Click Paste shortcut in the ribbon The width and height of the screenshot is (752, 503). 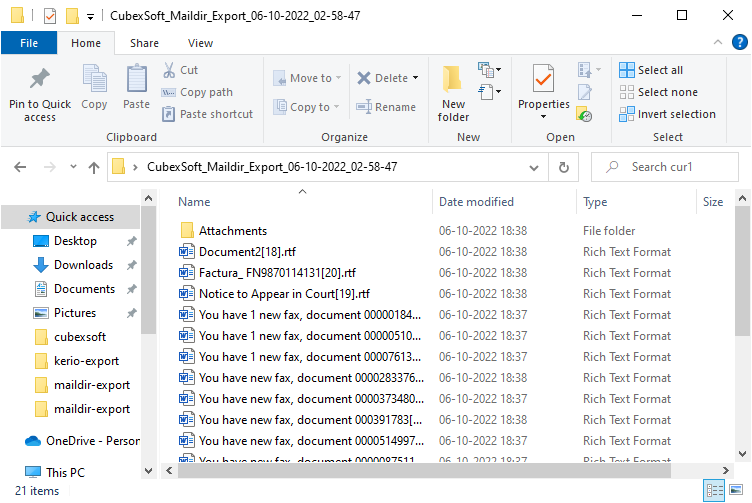coord(207,114)
